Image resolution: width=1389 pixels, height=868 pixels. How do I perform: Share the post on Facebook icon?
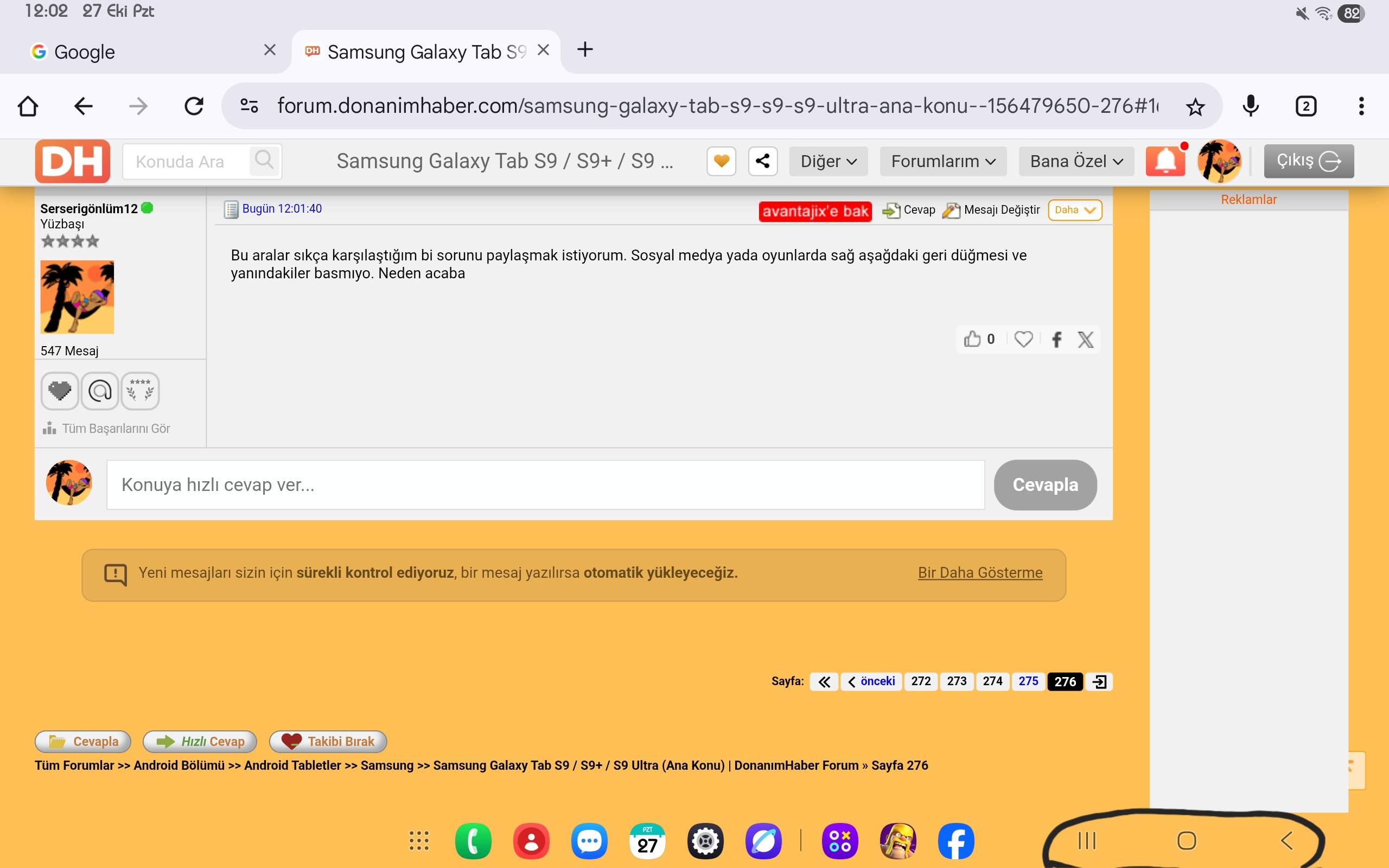click(x=1057, y=339)
